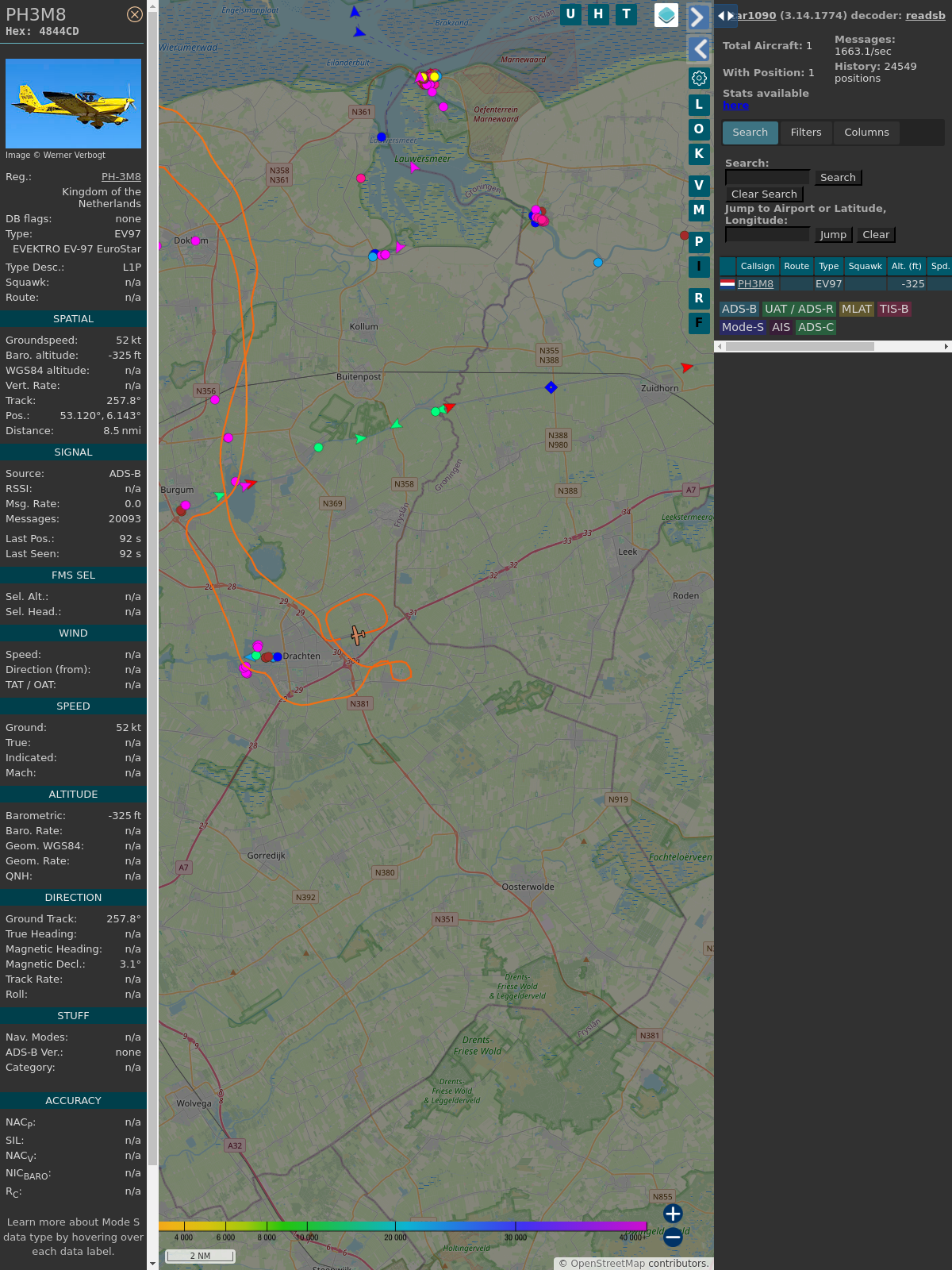Screen dimensions: 952x1270
Task: Switch to the Columns tab
Action: (866, 133)
